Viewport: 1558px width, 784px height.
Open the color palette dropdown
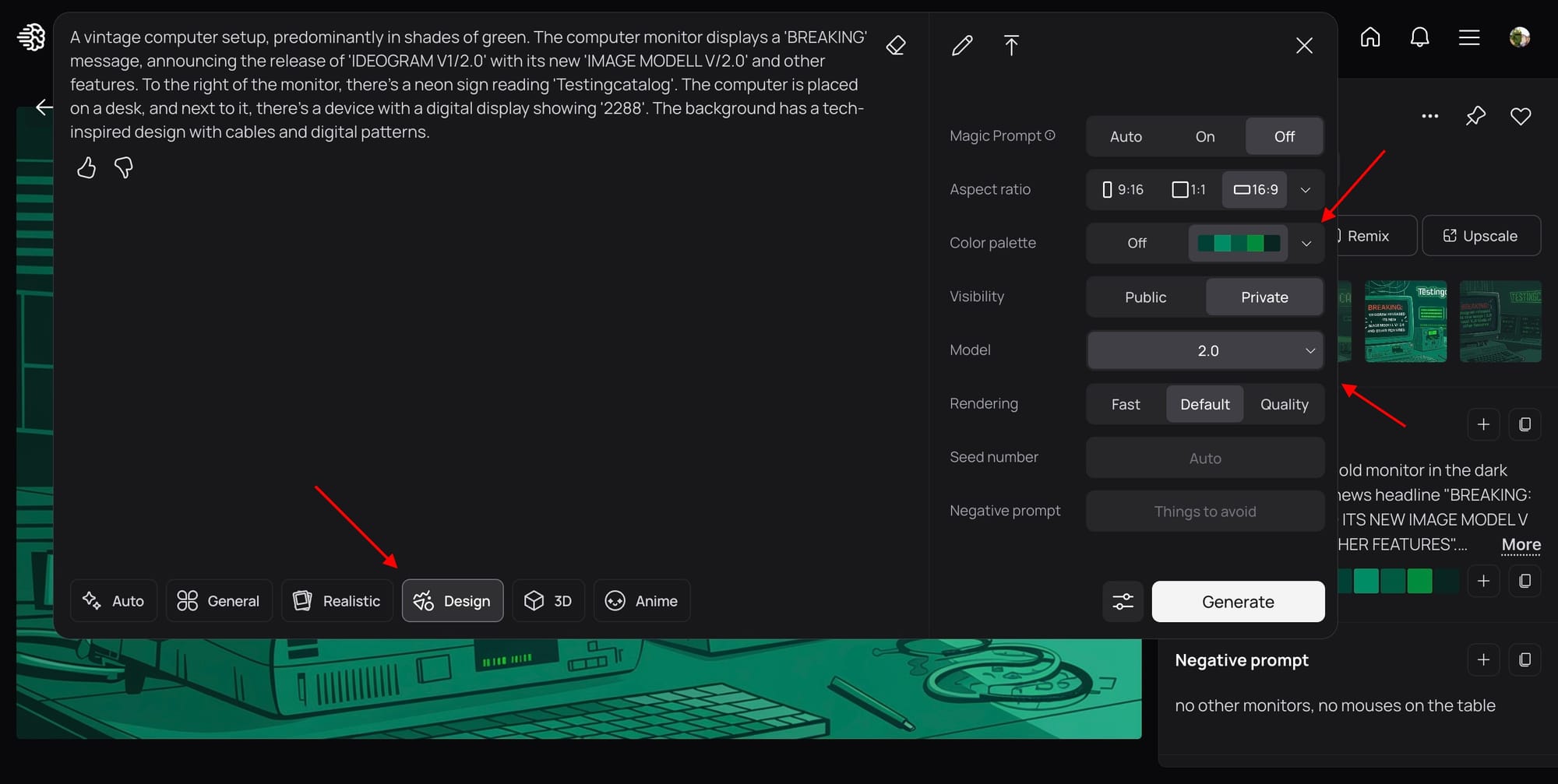point(1306,243)
